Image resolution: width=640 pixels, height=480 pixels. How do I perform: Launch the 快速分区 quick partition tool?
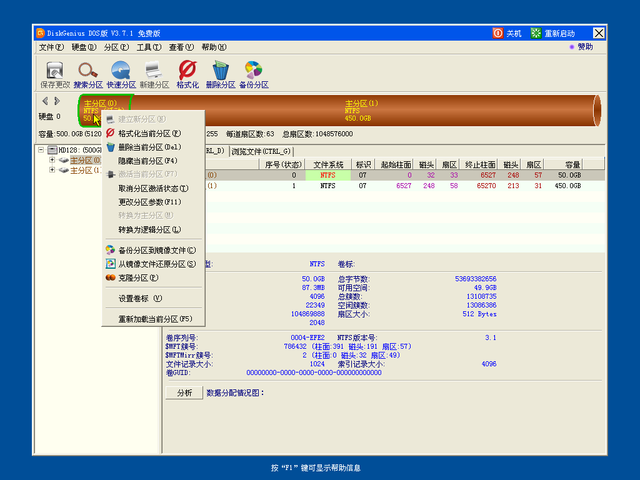click(121, 75)
